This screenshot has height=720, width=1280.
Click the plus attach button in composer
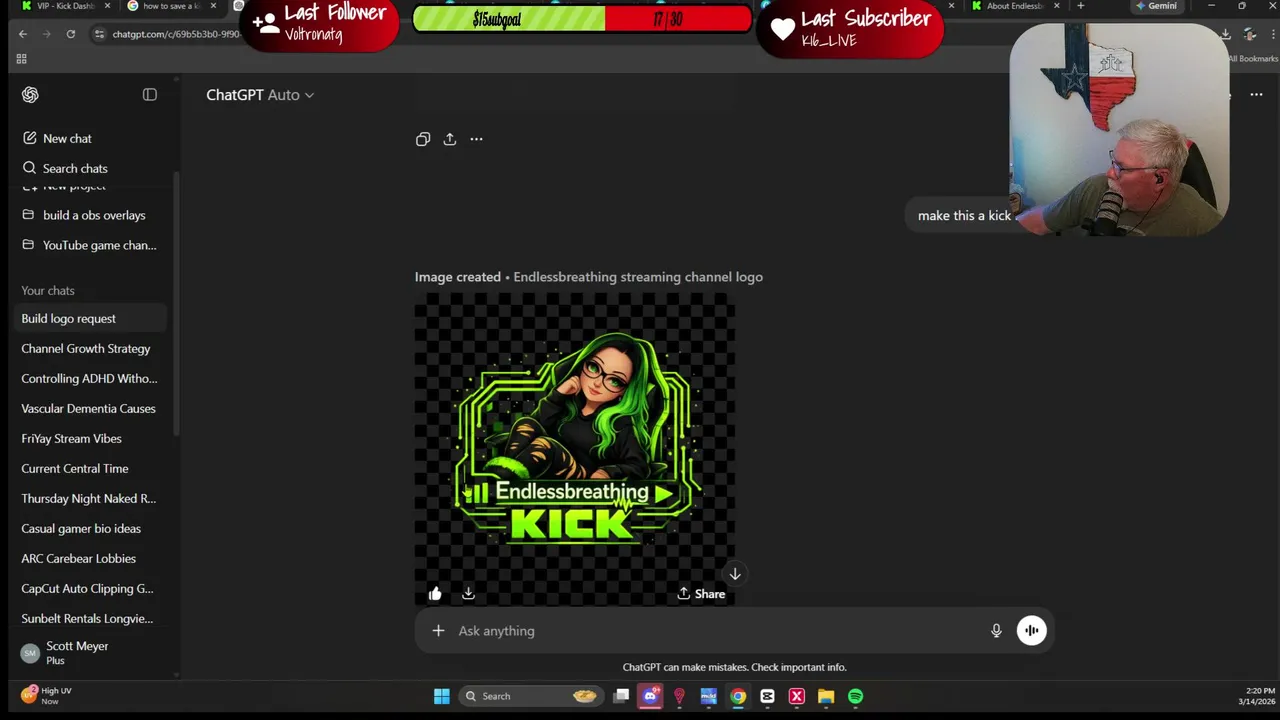click(x=438, y=631)
